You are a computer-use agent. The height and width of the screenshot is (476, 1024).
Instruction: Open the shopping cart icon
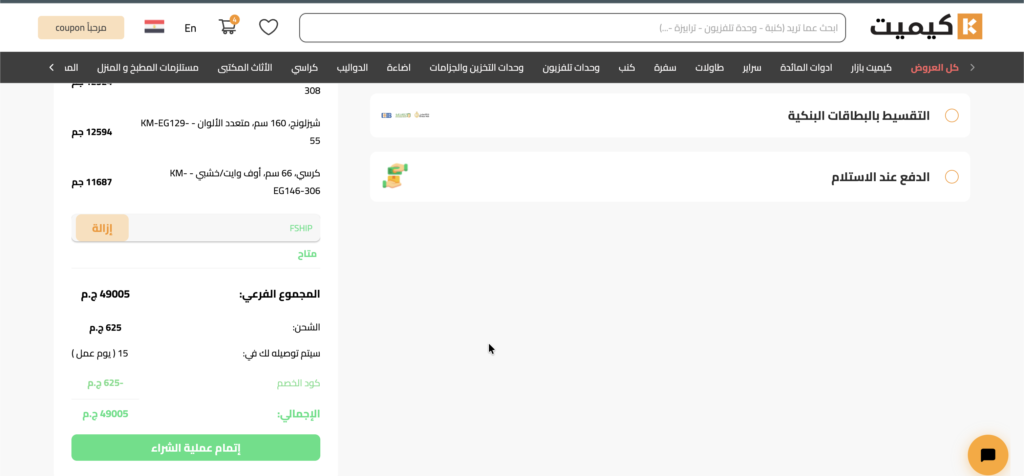coord(228,26)
